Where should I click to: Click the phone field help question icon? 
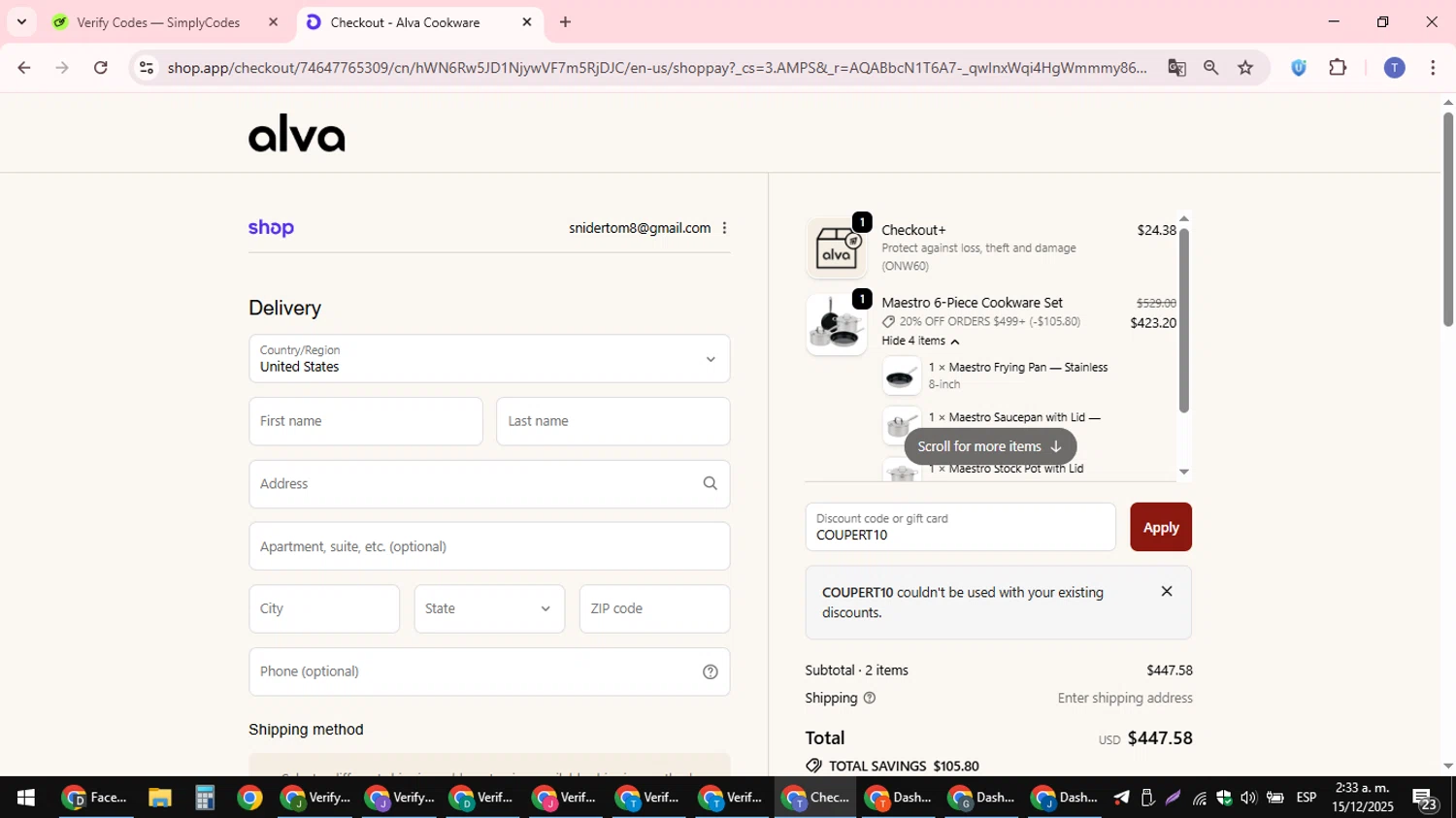(x=710, y=671)
